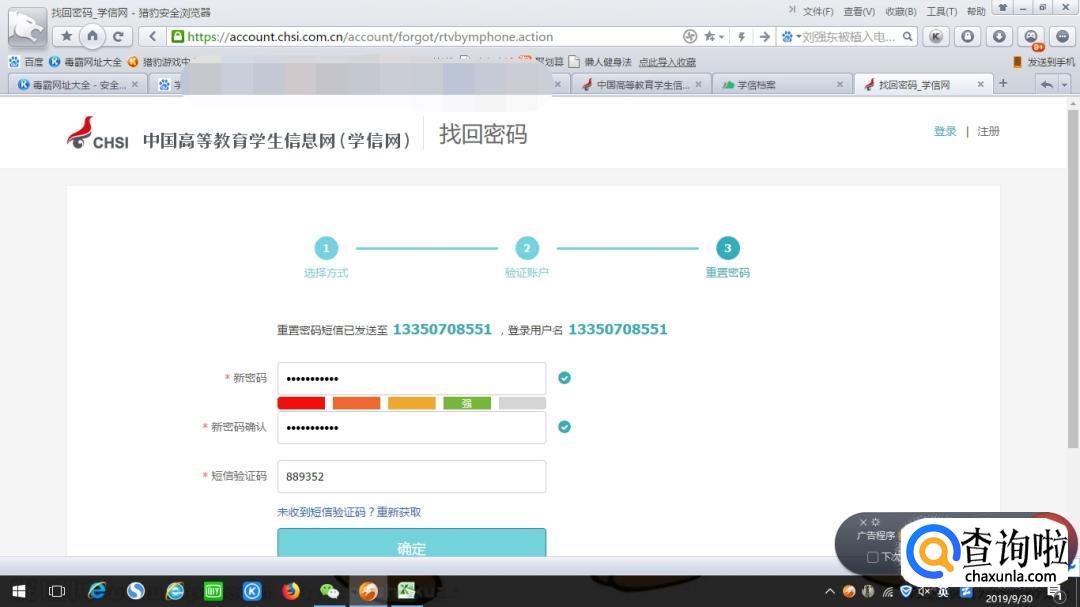
Task: Click the magnifier search icon
Action: click(x=908, y=37)
